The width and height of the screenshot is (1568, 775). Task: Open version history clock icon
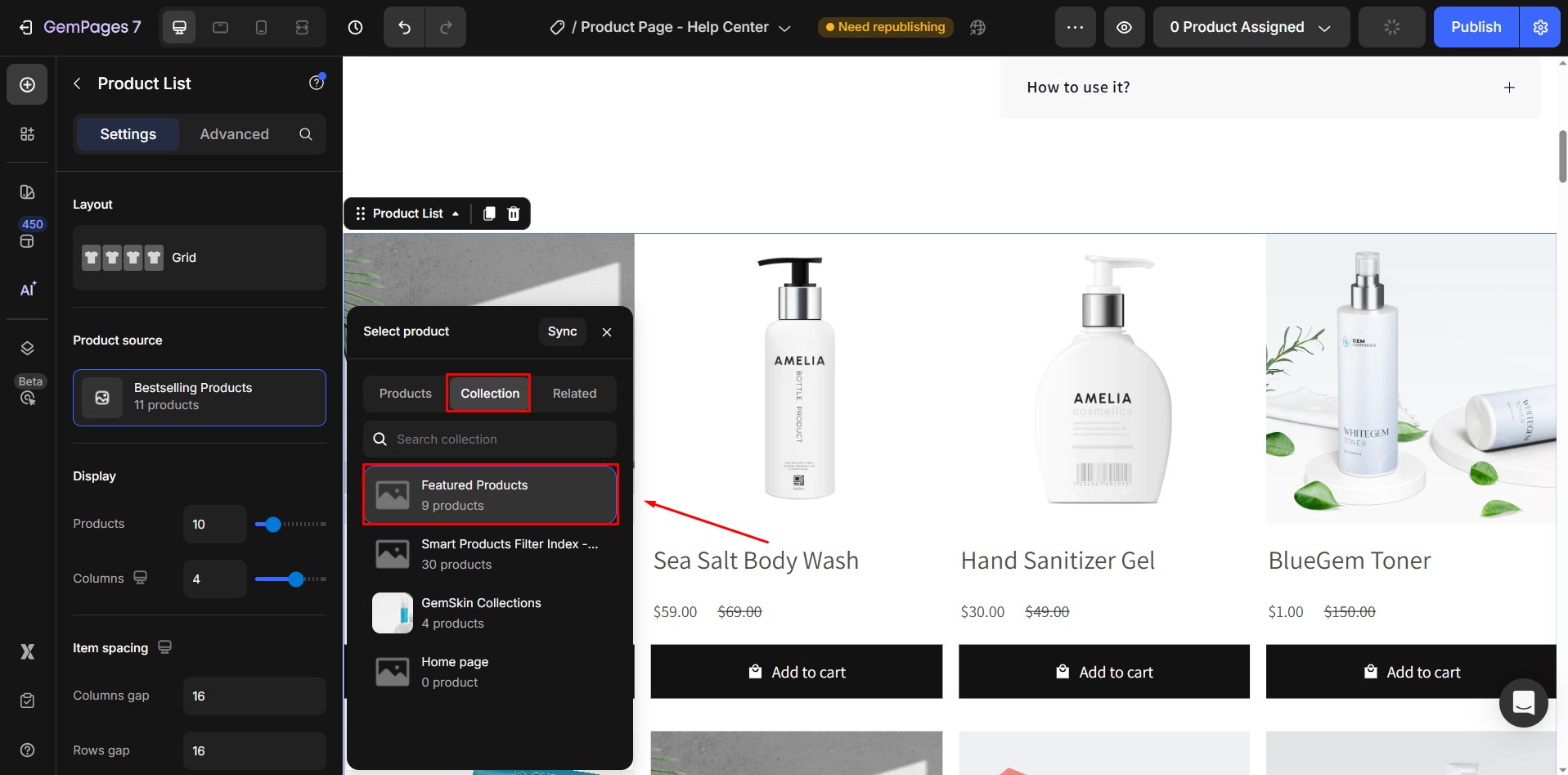click(x=355, y=27)
